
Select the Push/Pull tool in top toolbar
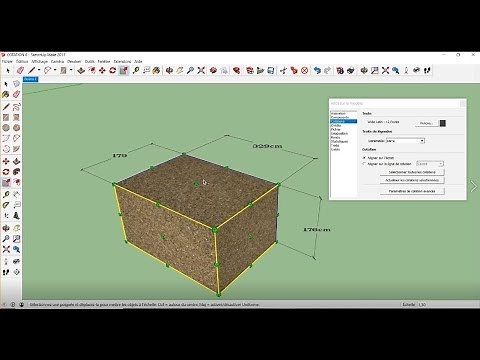81,70
